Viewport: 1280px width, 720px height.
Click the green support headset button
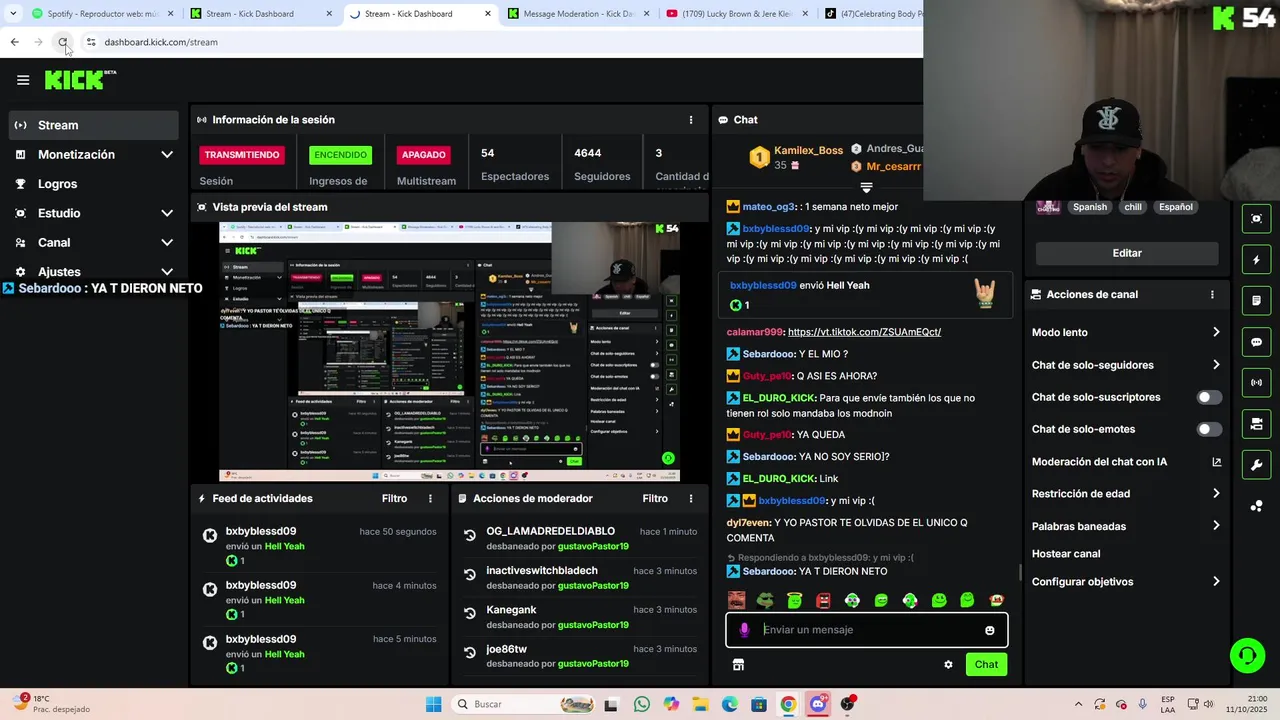point(1247,656)
